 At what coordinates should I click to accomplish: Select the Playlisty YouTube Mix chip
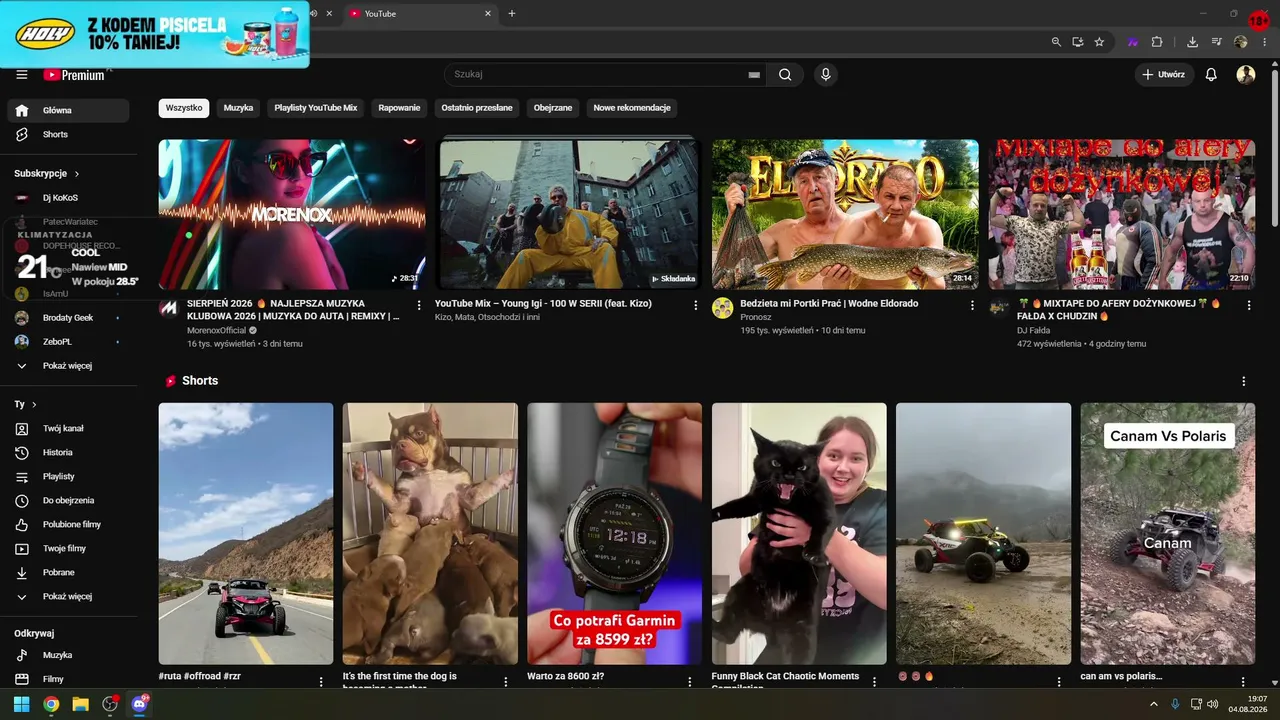[x=316, y=108]
